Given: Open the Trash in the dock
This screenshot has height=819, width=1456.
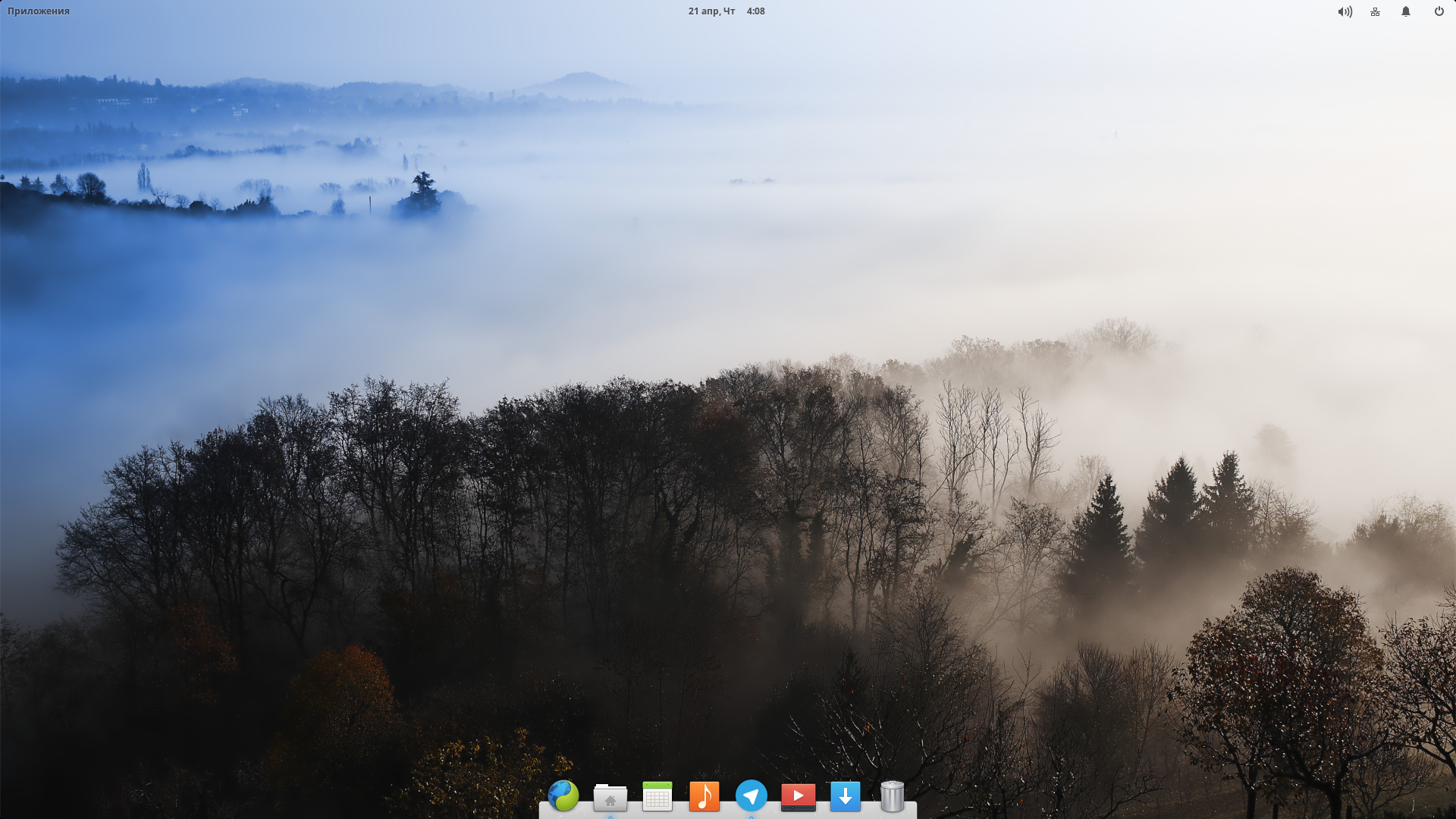Looking at the screenshot, I should (x=893, y=796).
